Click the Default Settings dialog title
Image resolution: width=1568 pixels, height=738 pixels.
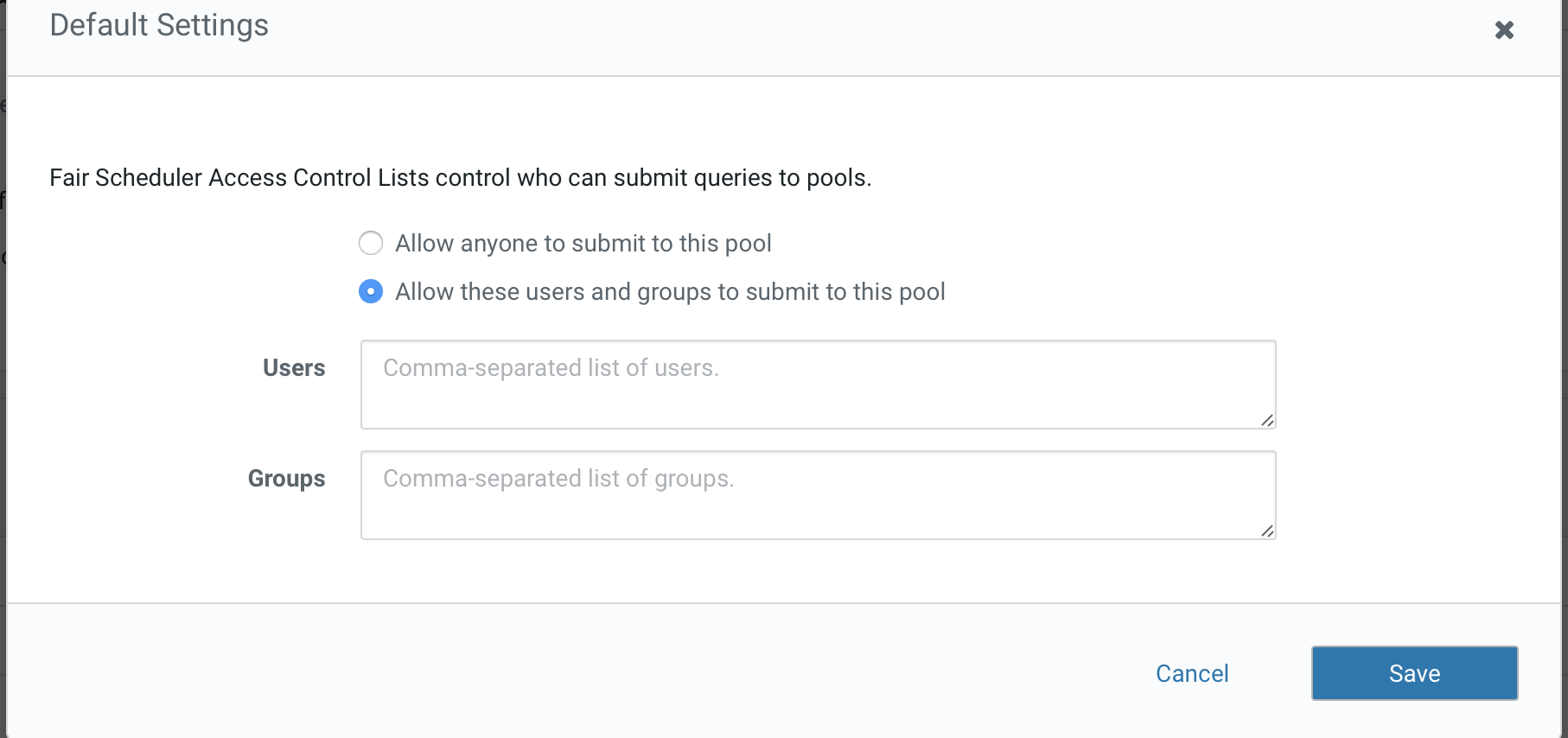(x=159, y=25)
